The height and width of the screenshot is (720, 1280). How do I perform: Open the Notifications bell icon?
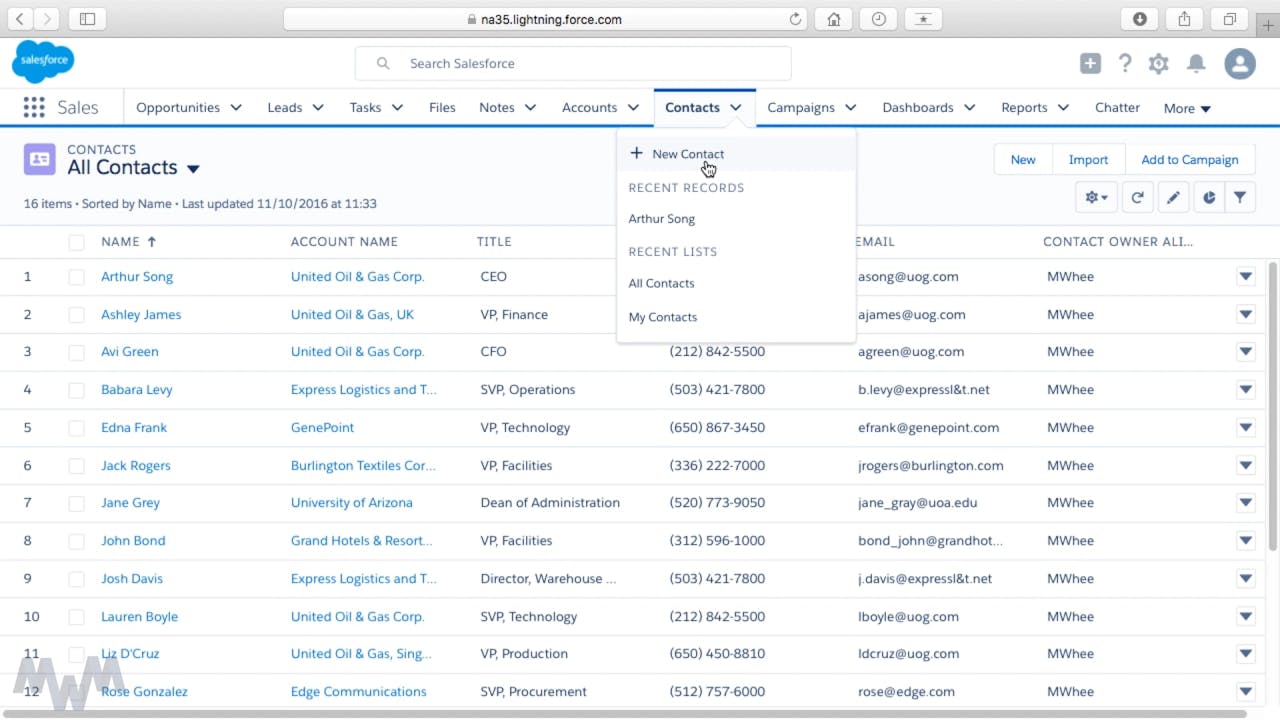coord(1196,64)
